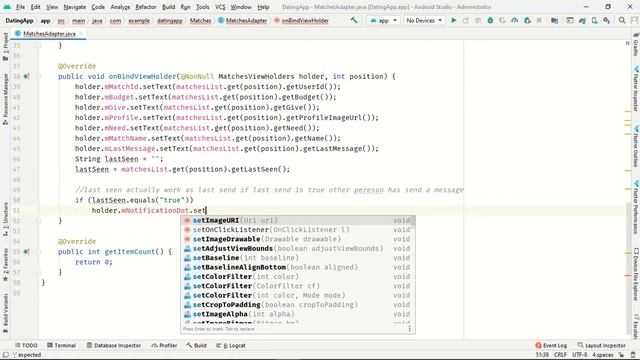
Task: Click the DatingApp breadcrumb
Action: pos(19,20)
